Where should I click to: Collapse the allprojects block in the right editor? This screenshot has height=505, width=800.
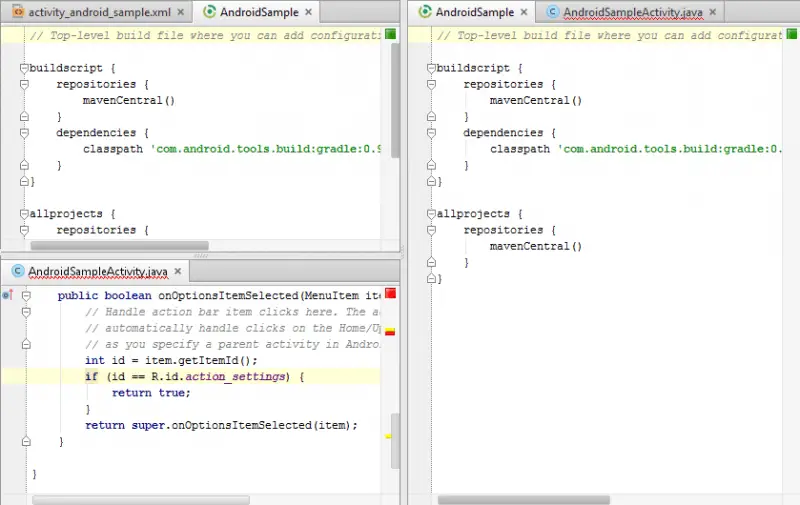tap(432, 214)
